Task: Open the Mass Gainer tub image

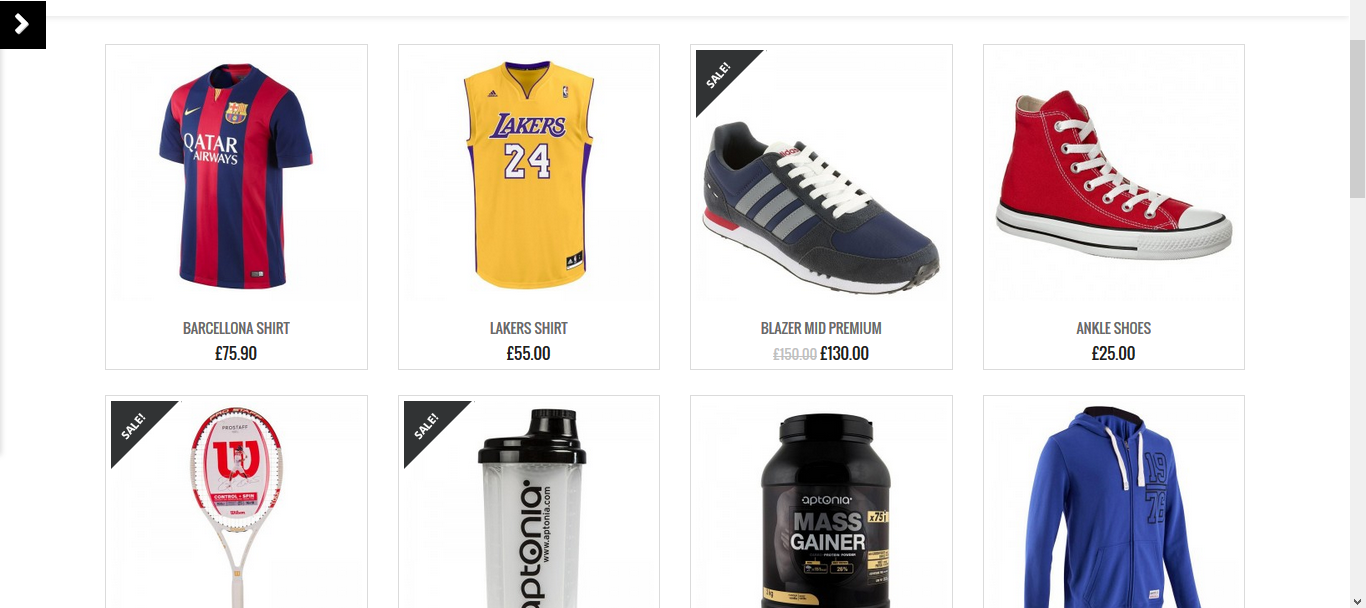Action: click(821, 504)
